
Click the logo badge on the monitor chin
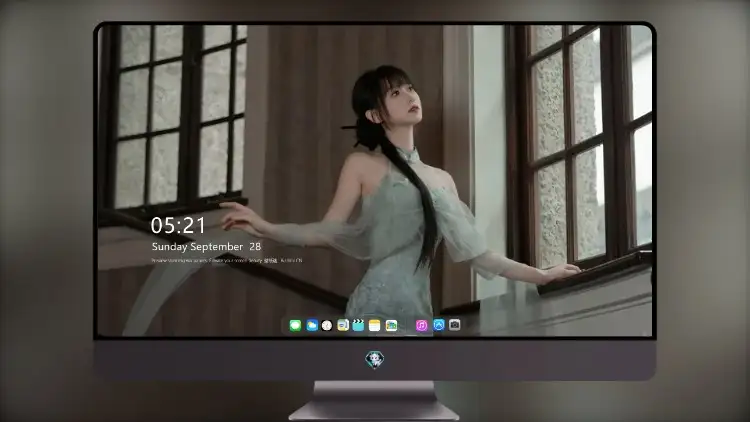pyautogui.click(x=375, y=360)
